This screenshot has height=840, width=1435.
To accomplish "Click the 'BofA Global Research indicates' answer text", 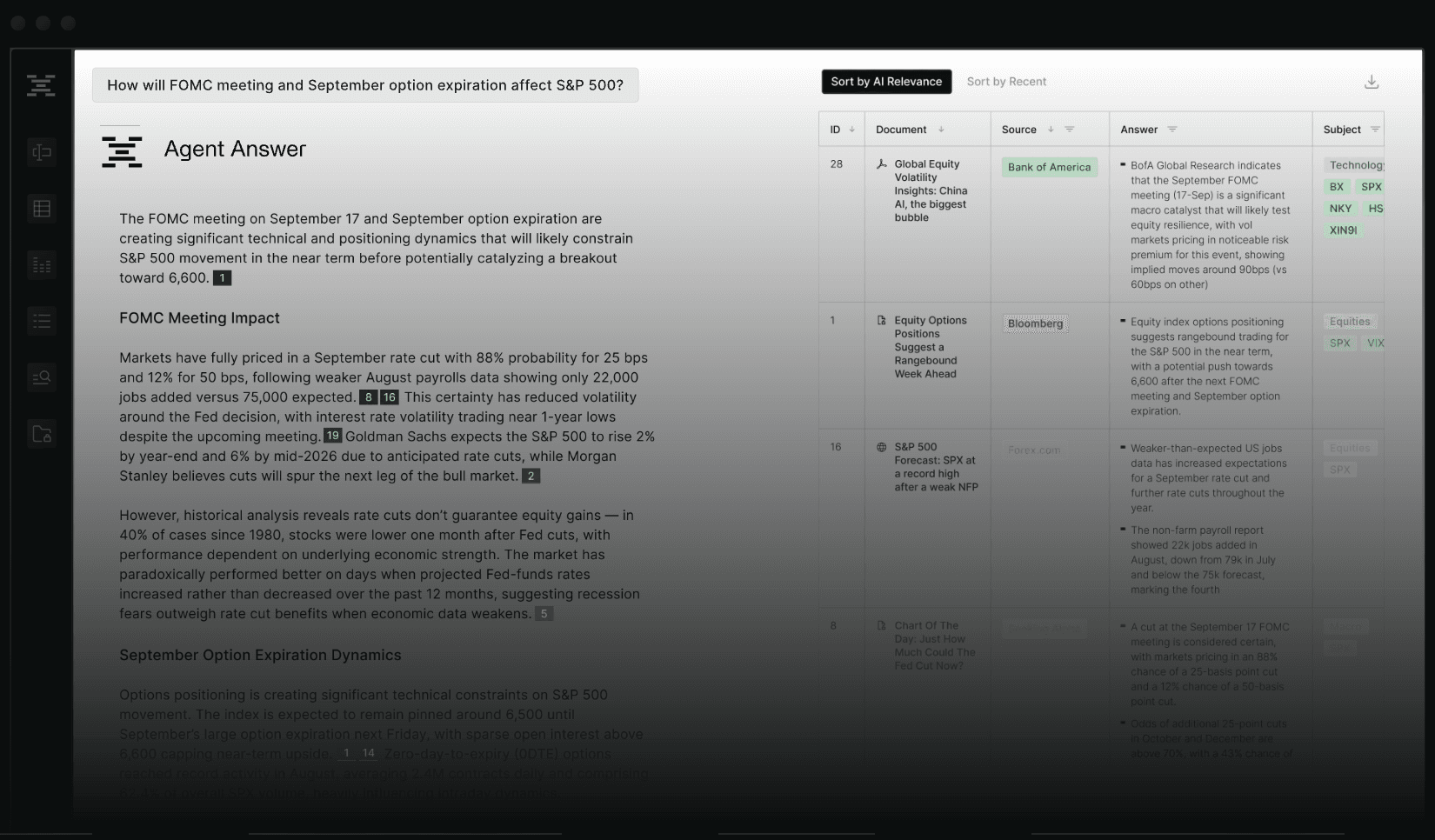I will (1211, 225).
